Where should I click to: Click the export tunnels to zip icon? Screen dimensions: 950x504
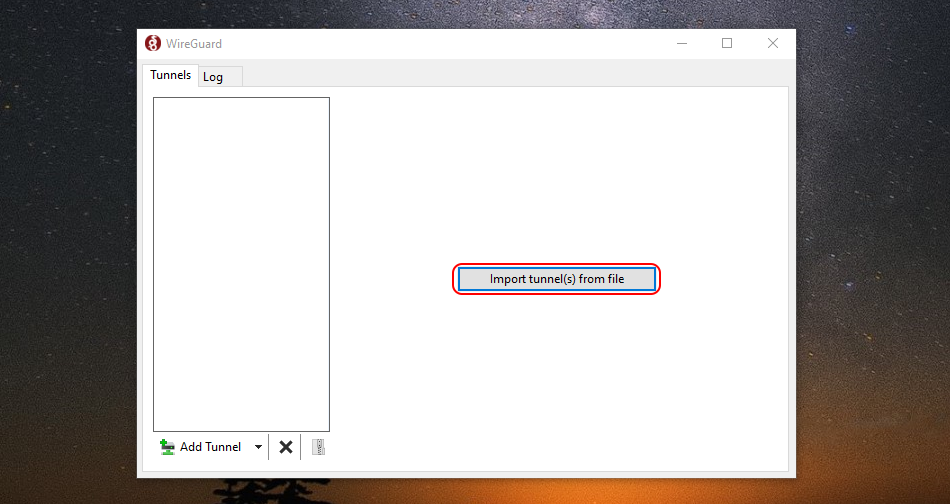pyautogui.click(x=318, y=447)
